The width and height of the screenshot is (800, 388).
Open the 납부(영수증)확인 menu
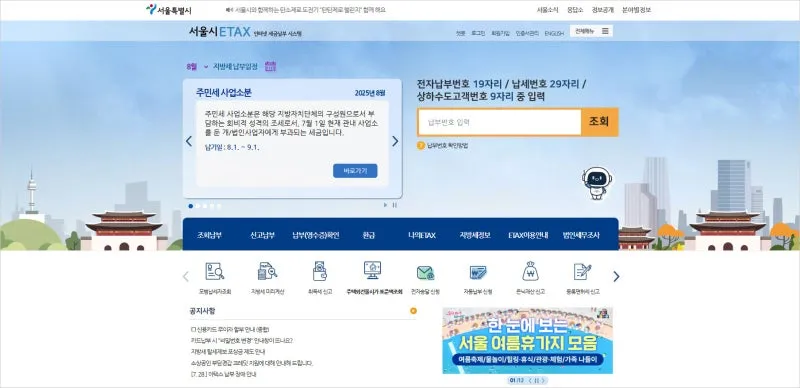(315, 235)
